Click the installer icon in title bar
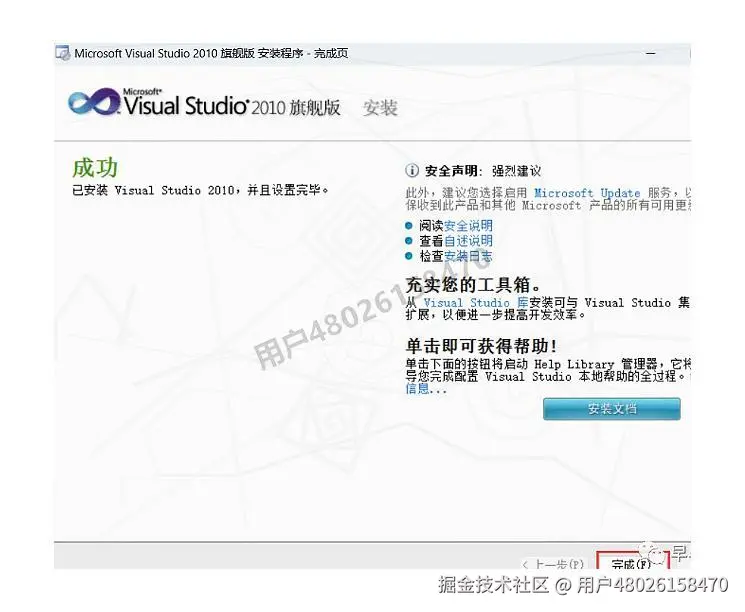This screenshot has width=745, height=612. click(62, 53)
